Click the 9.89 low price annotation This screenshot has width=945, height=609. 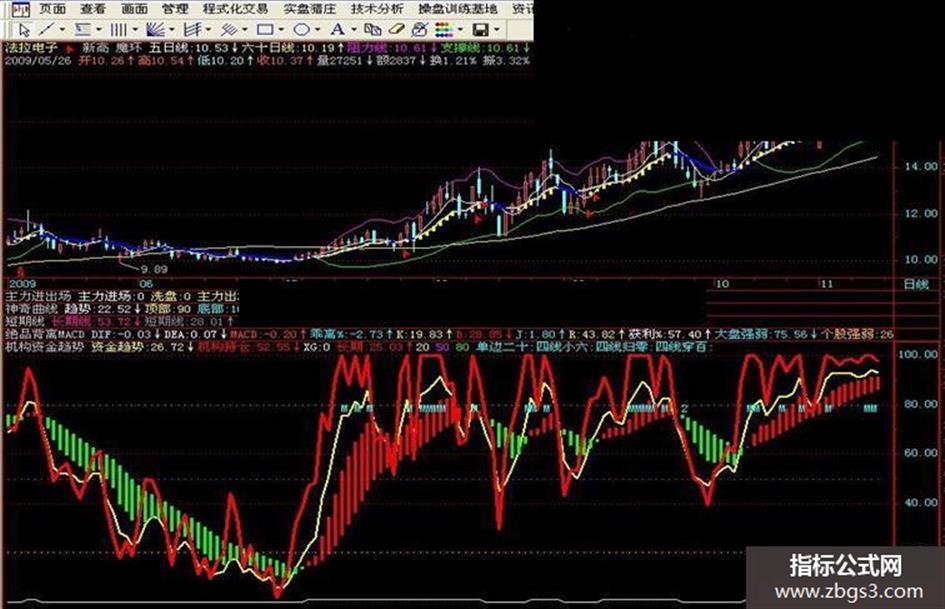[154, 270]
